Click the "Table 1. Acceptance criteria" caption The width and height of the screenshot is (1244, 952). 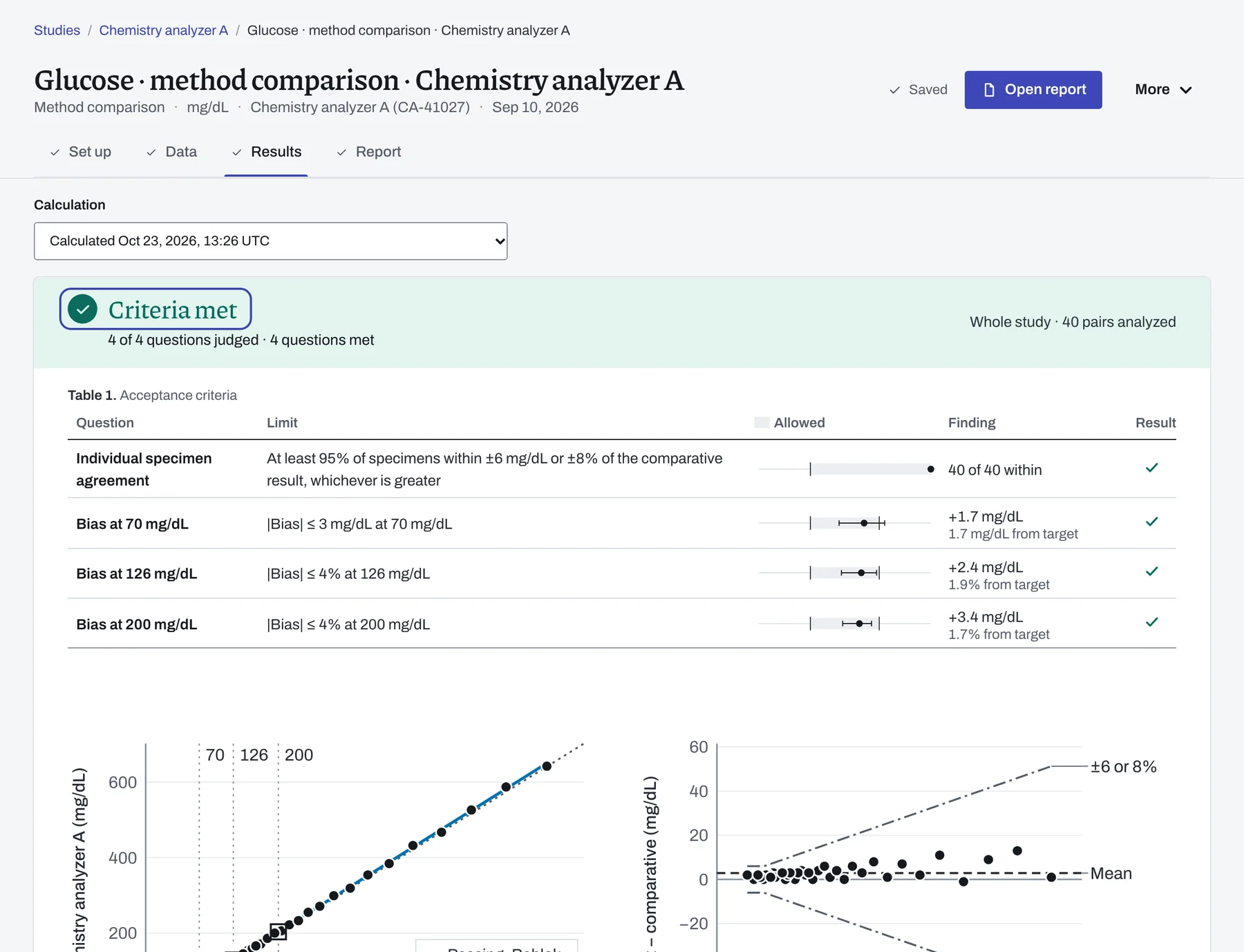click(x=152, y=395)
